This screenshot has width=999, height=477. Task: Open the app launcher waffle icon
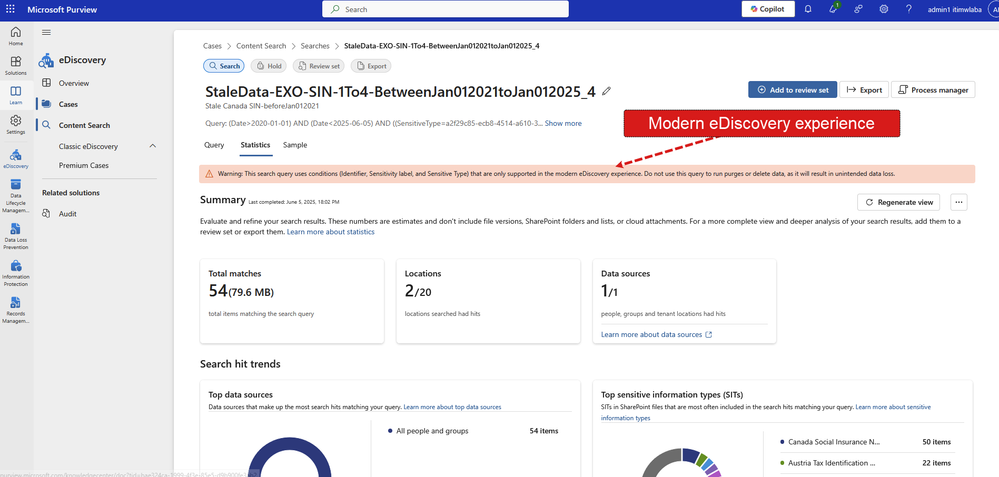10,9
